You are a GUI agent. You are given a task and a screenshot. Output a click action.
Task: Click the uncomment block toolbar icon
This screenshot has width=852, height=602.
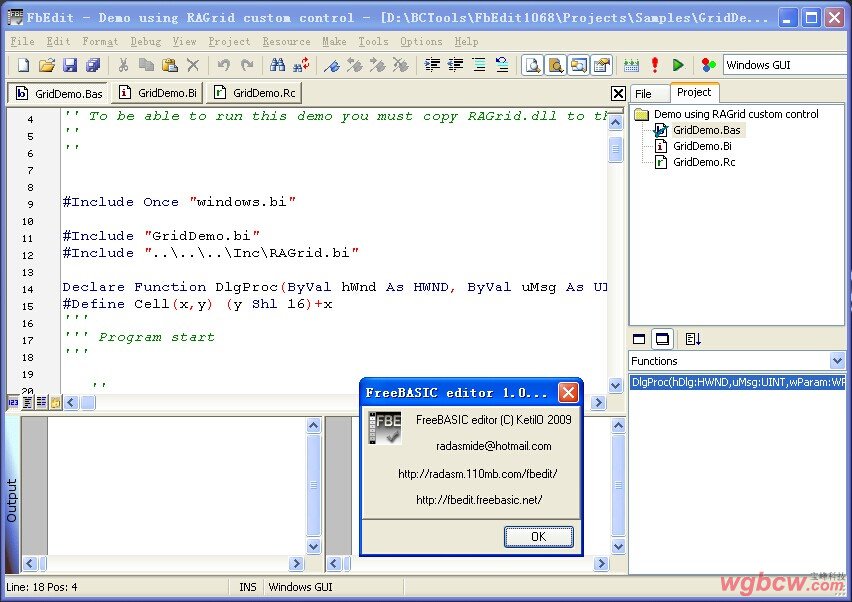coord(502,65)
